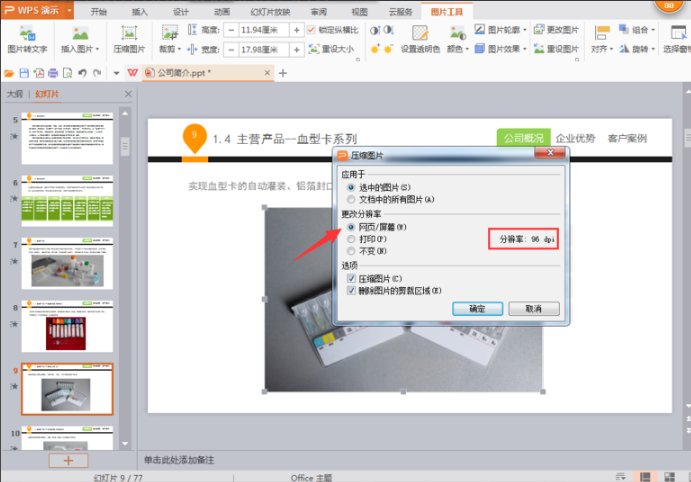The height and width of the screenshot is (482, 691).
Task: Open a new document tab with plus icon
Action: click(x=283, y=73)
